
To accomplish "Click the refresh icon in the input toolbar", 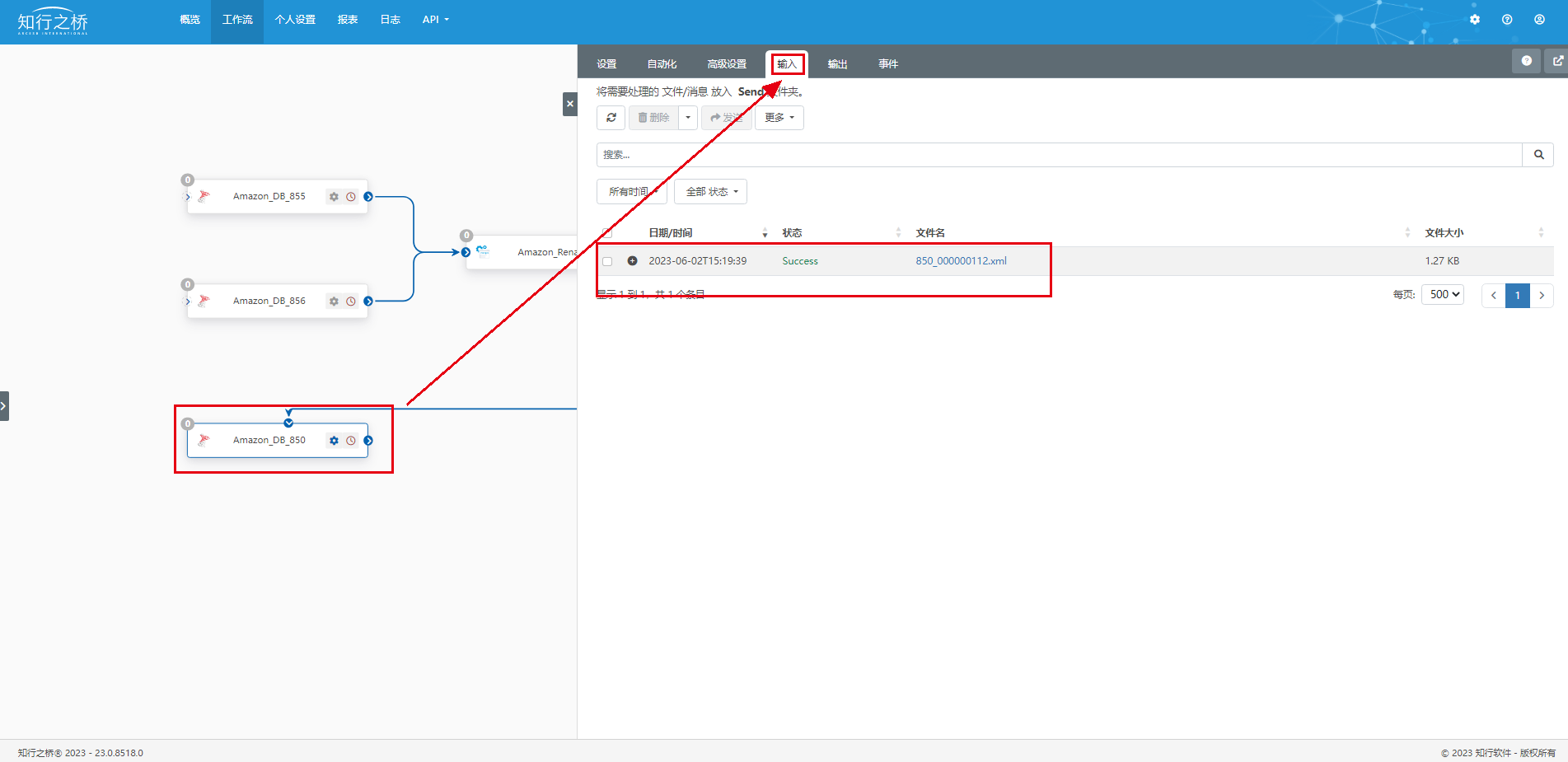I will (x=611, y=118).
